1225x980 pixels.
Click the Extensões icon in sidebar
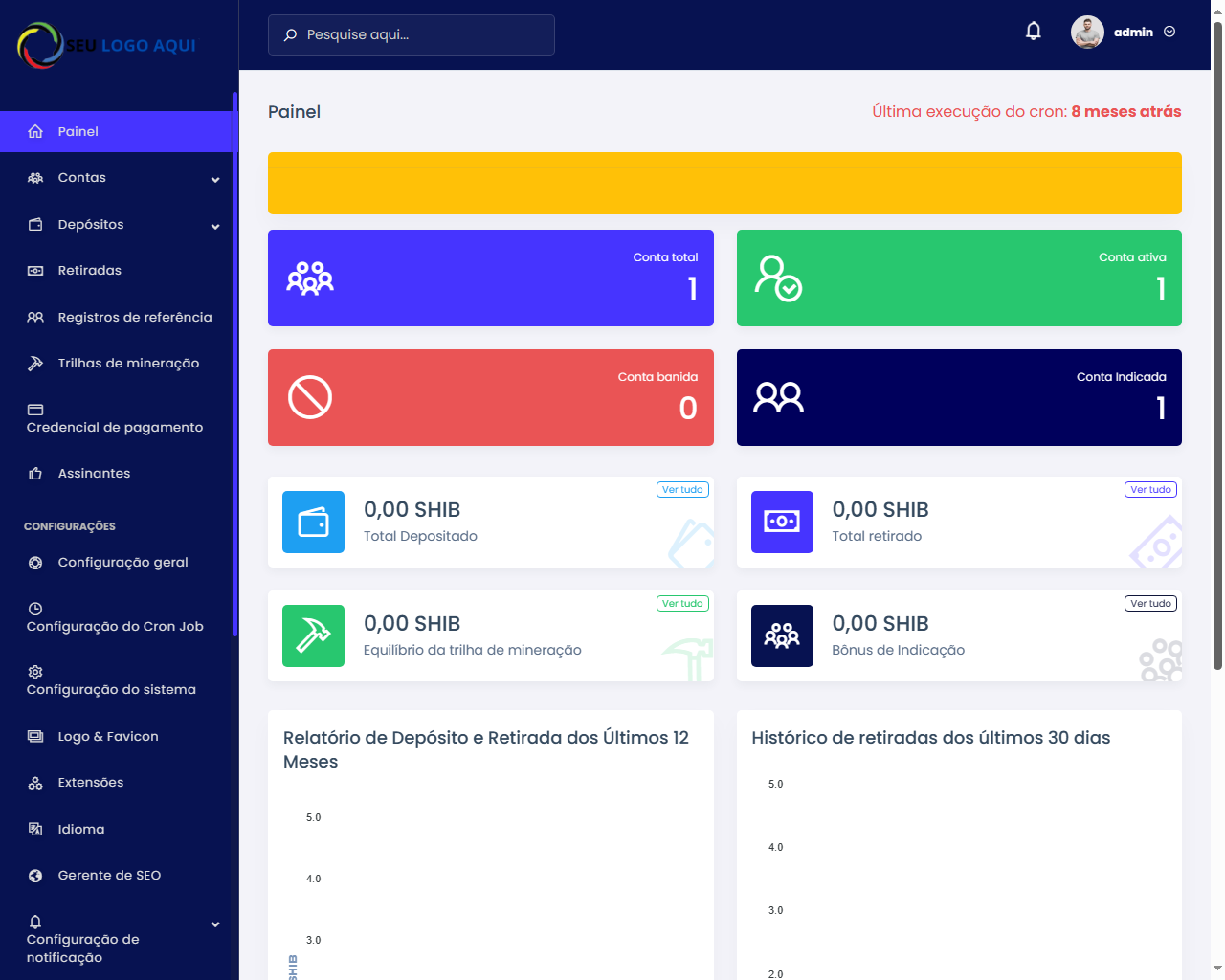(x=35, y=783)
